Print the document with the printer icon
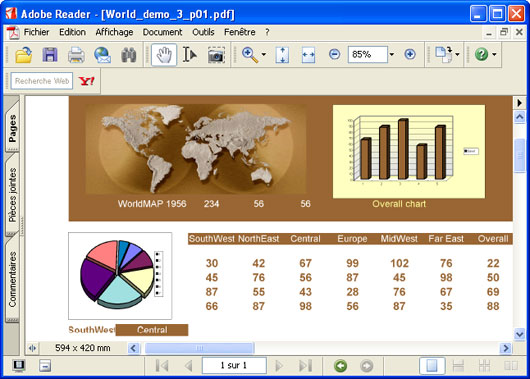530x379 pixels. (76, 55)
